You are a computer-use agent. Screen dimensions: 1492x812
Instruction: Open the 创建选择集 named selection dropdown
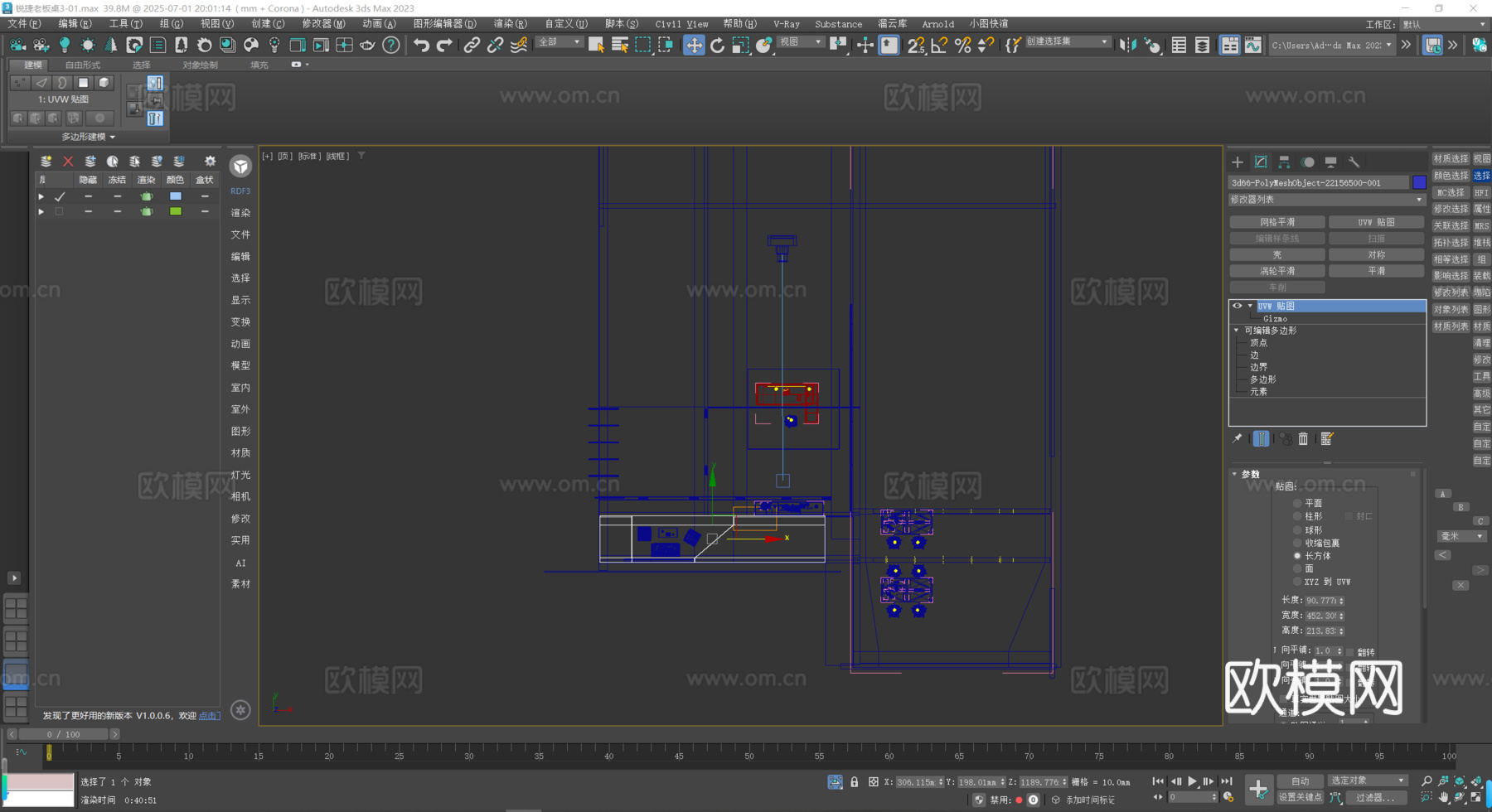click(x=1067, y=41)
